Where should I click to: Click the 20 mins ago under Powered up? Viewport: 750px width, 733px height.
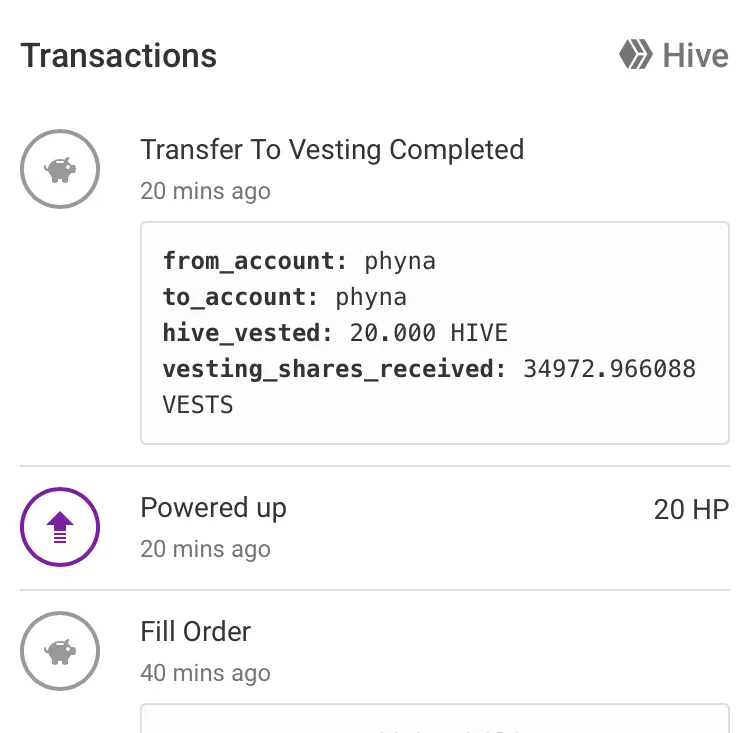pos(205,549)
